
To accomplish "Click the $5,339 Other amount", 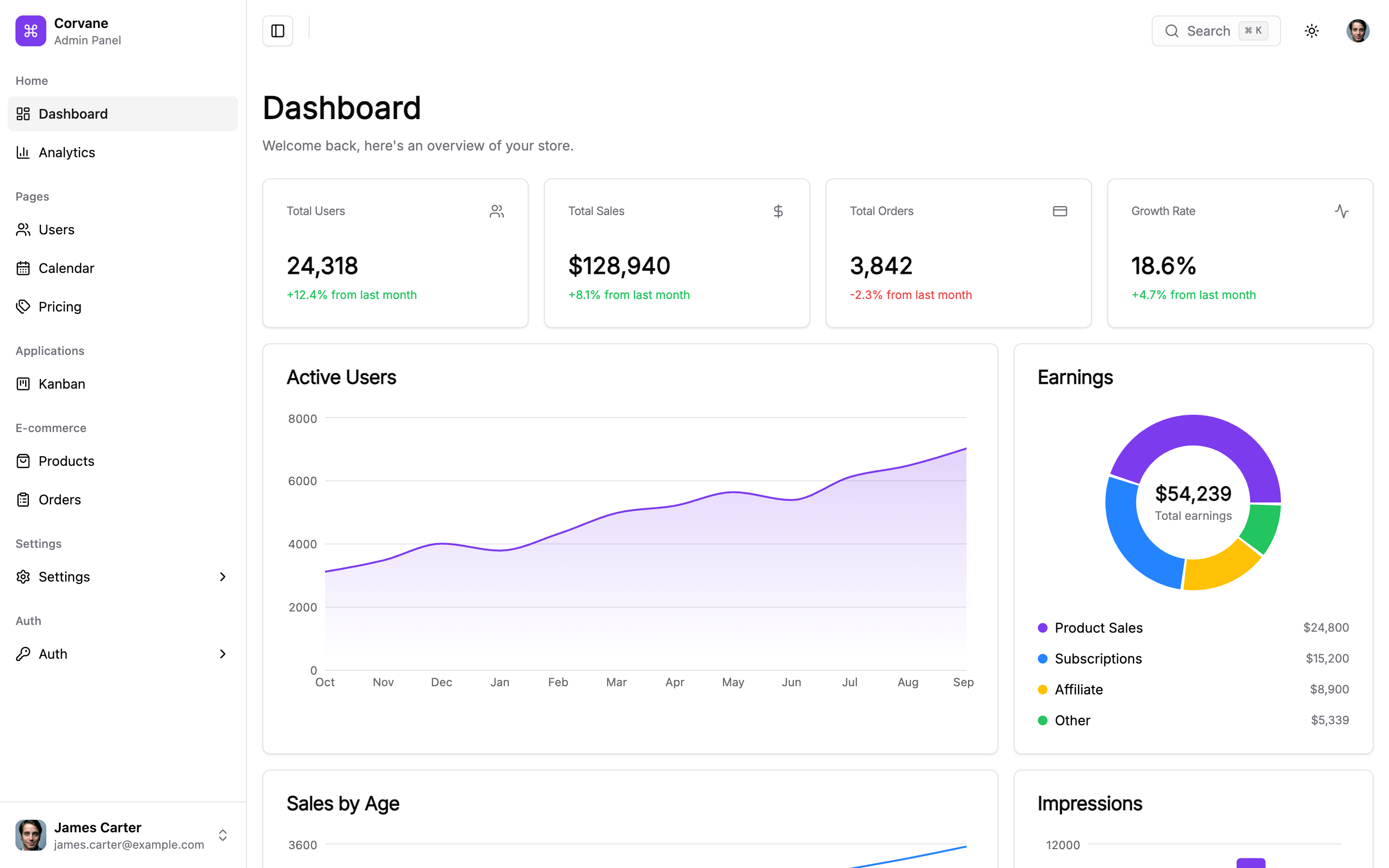I will [1330, 720].
